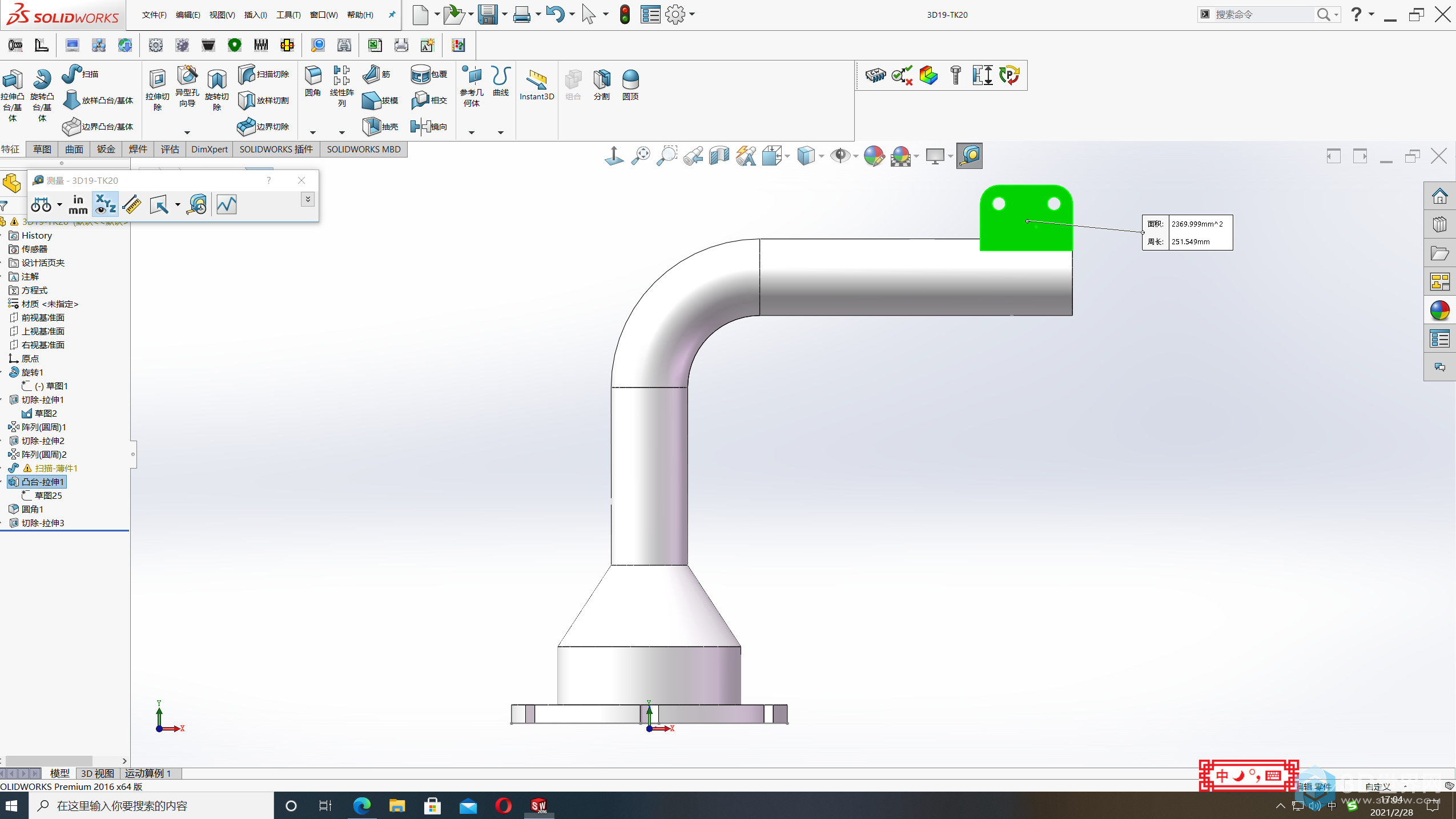Screen dimensions: 1456x819
Task: Click the Swept Boss (扫描) tool
Action: click(x=81, y=74)
